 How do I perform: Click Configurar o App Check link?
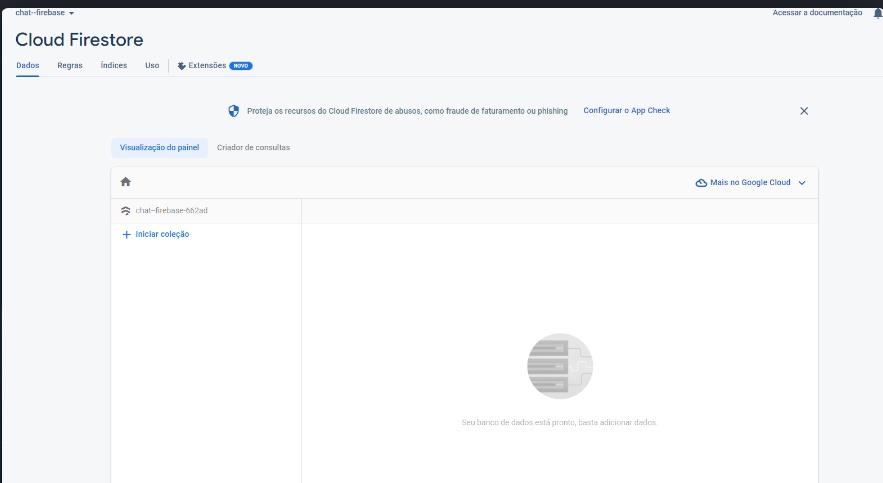[626, 110]
